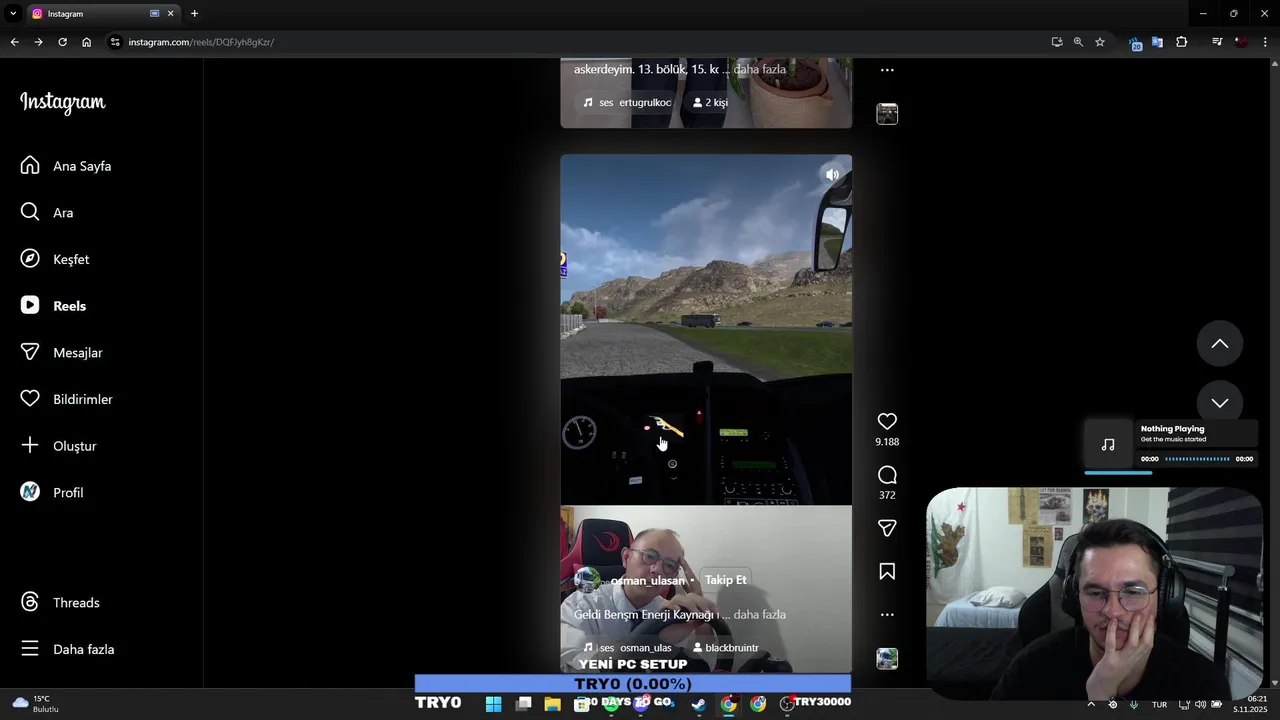Go to previous reel with up chevron
This screenshot has height=720, width=1280.
pyautogui.click(x=1220, y=344)
